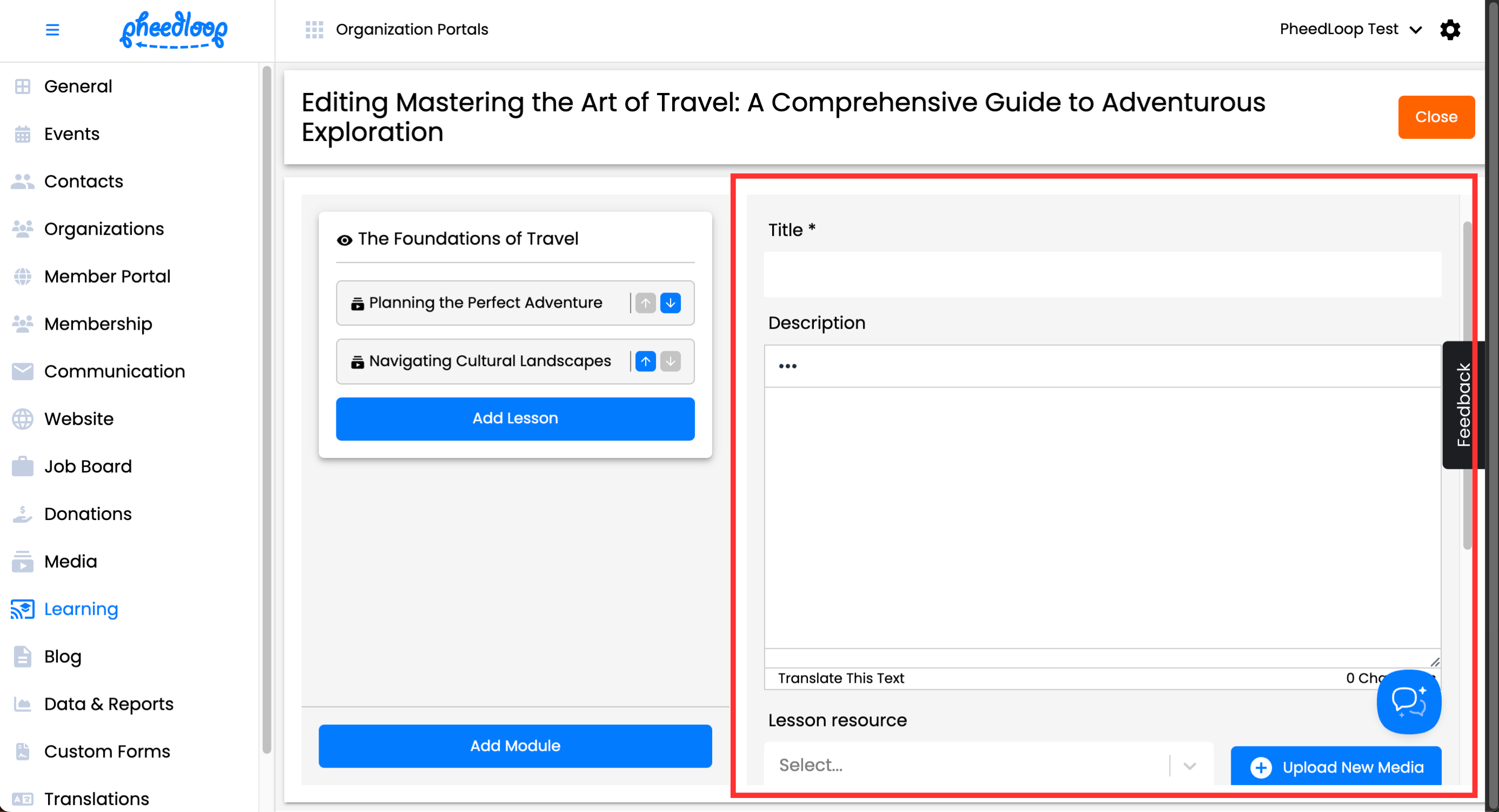Viewport: 1499px width, 812px height.
Task: Open the settings gear icon
Action: (x=1450, y=30)
